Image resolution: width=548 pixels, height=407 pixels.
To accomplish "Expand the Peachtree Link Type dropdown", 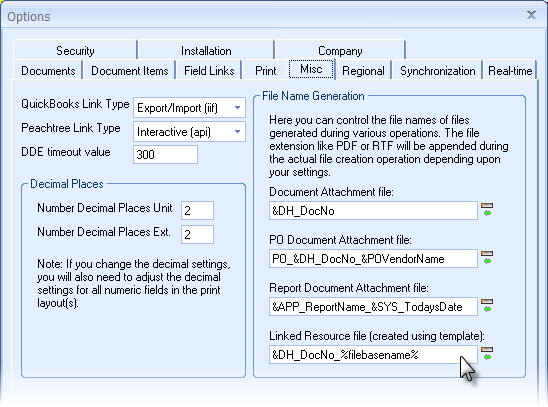I will (237, 132).
